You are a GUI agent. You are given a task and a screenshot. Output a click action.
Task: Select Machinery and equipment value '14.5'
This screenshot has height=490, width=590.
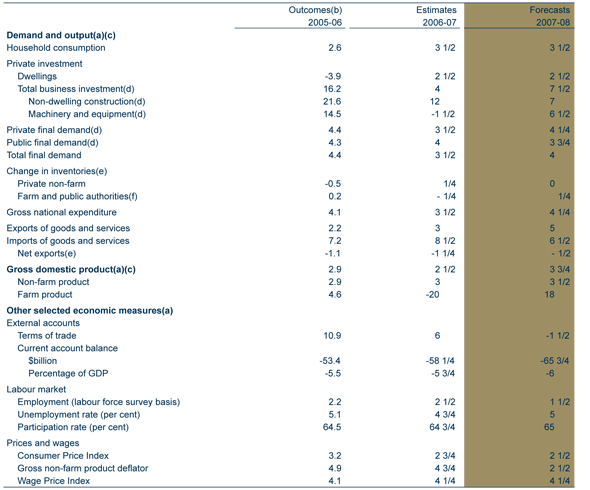click(x=332, y=114)
